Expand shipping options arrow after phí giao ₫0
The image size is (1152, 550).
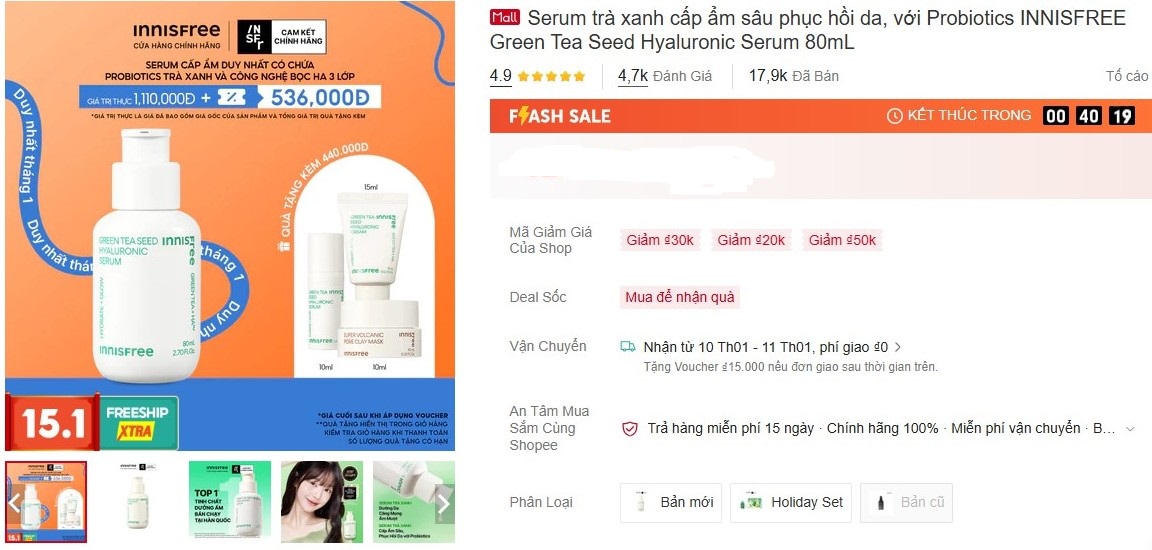897,347
